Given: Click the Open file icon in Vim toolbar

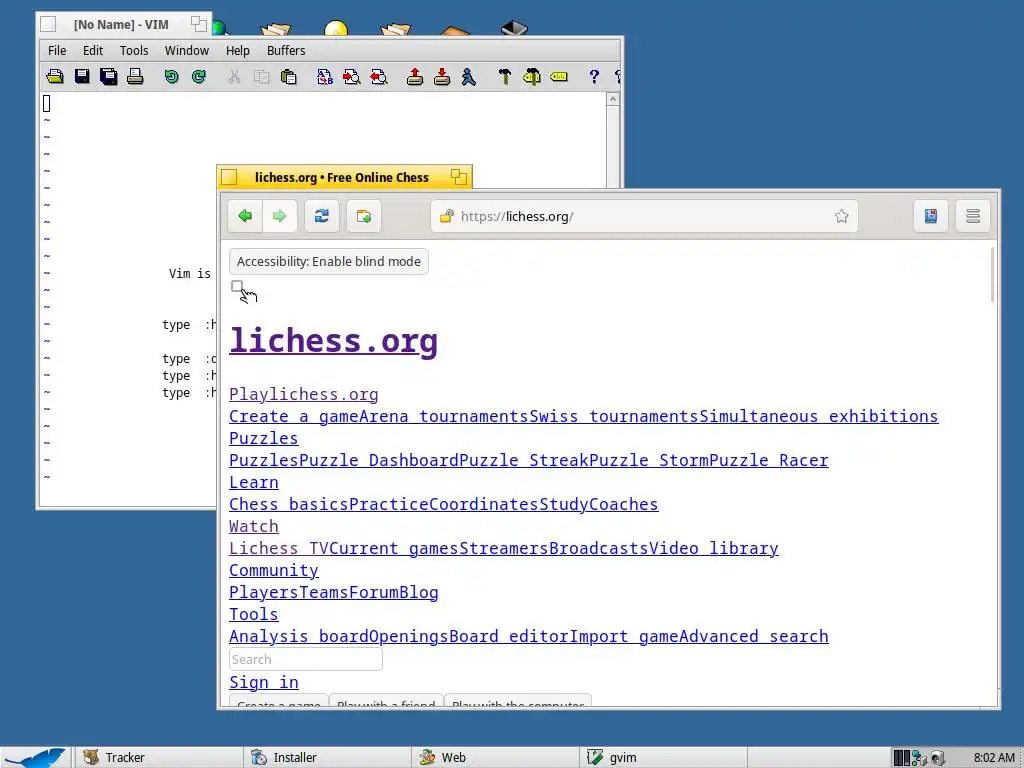Looking at the screenshot, I should 55,77.
